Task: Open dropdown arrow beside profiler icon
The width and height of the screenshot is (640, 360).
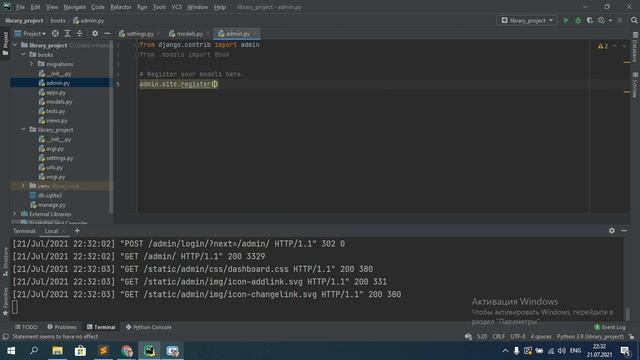Action: tap(610, 20)
